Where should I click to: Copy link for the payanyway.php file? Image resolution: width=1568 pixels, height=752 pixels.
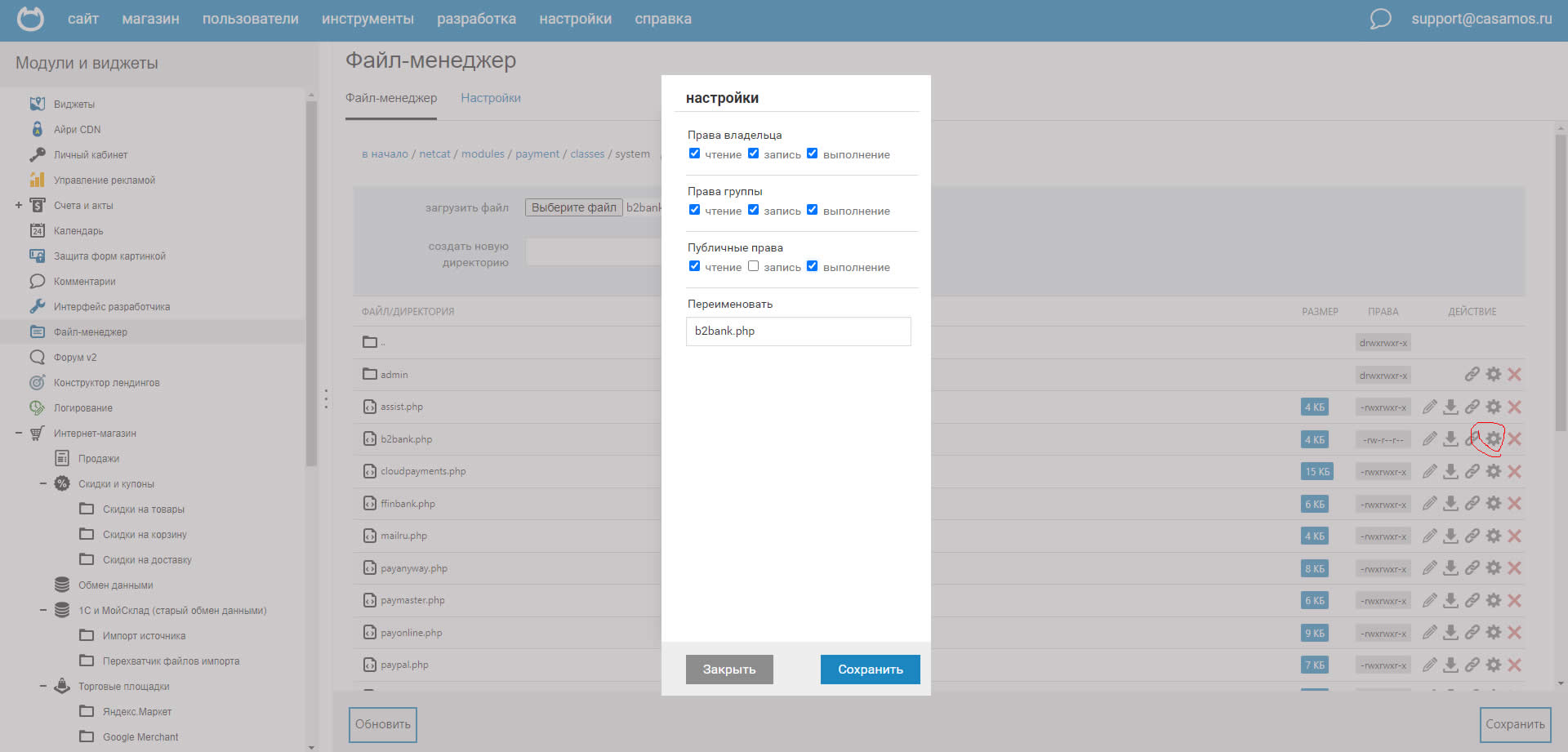coord(1472,568)
